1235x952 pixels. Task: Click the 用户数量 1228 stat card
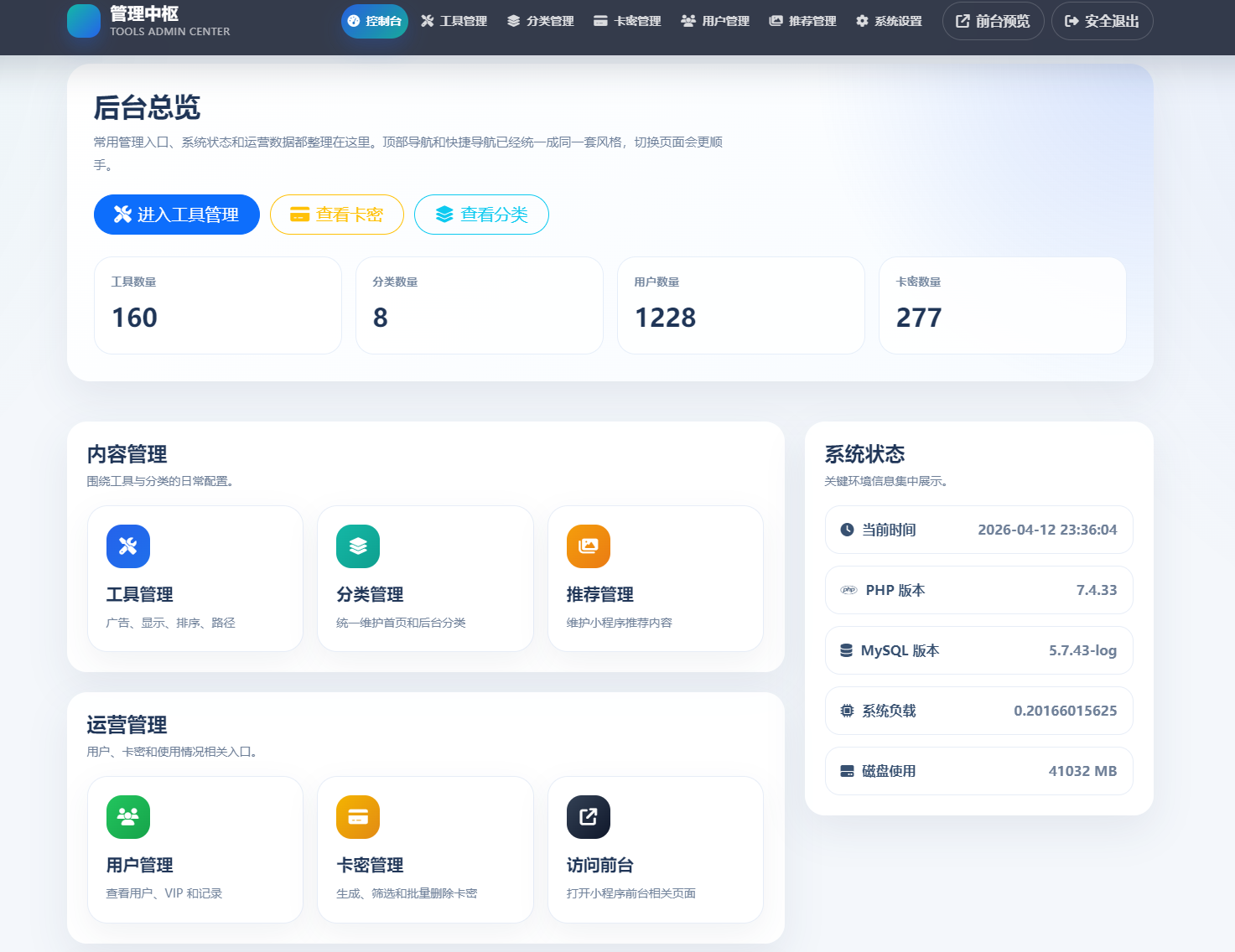740,305
